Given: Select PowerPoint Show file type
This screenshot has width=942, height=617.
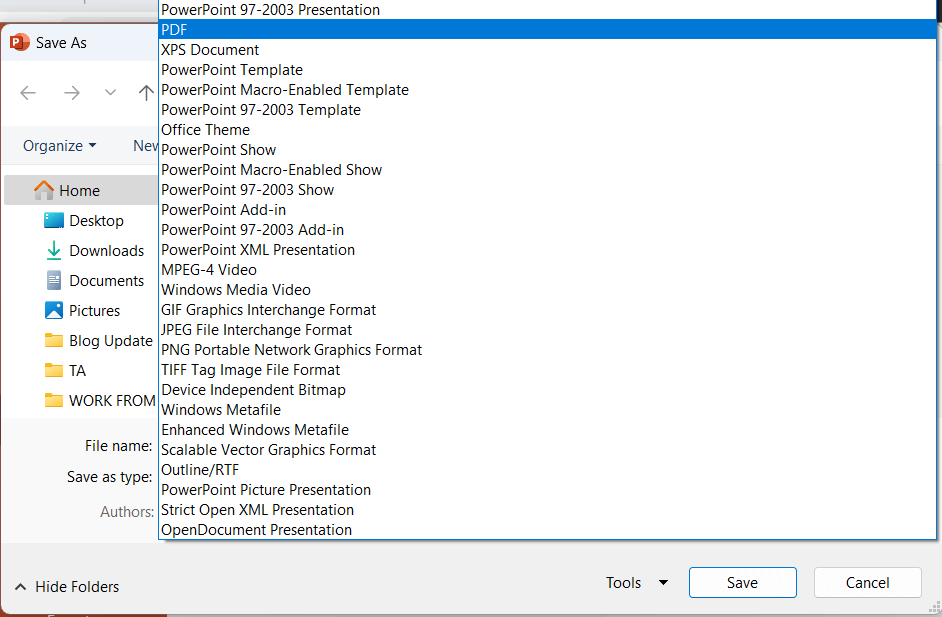Looking at the screenshot, I should [x=547, y=150].
